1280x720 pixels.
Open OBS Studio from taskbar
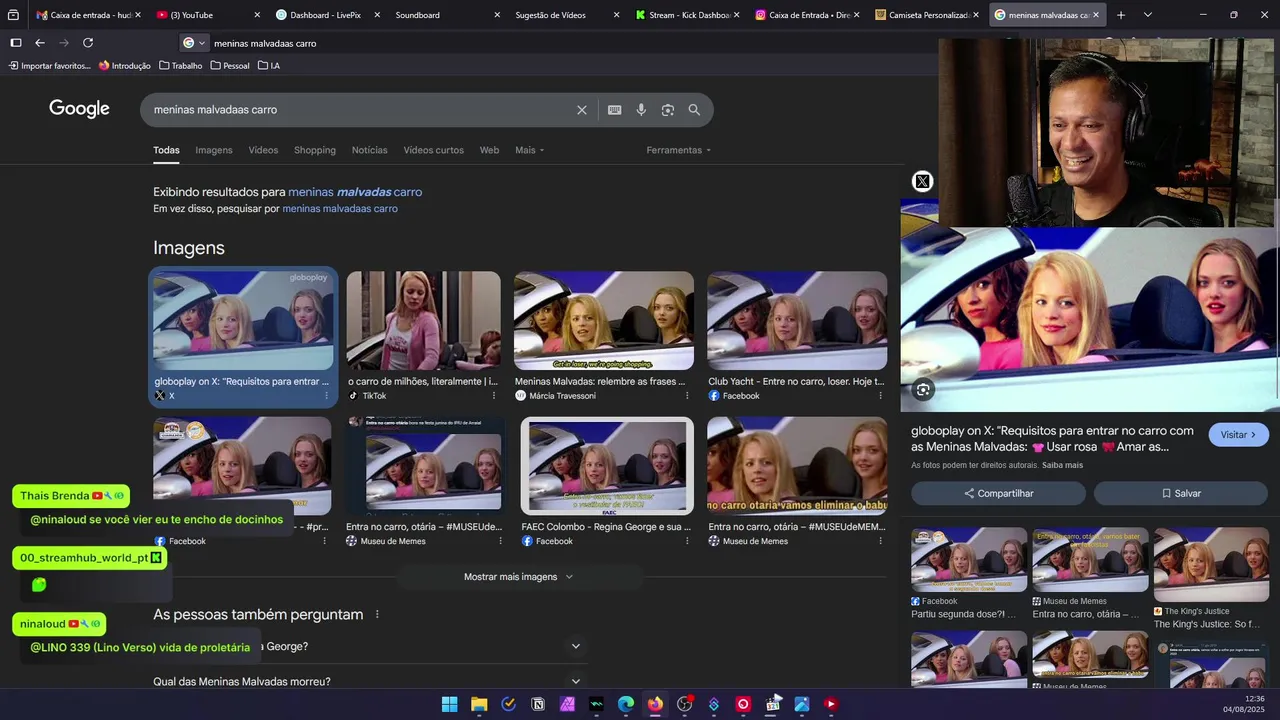(684, 704)
